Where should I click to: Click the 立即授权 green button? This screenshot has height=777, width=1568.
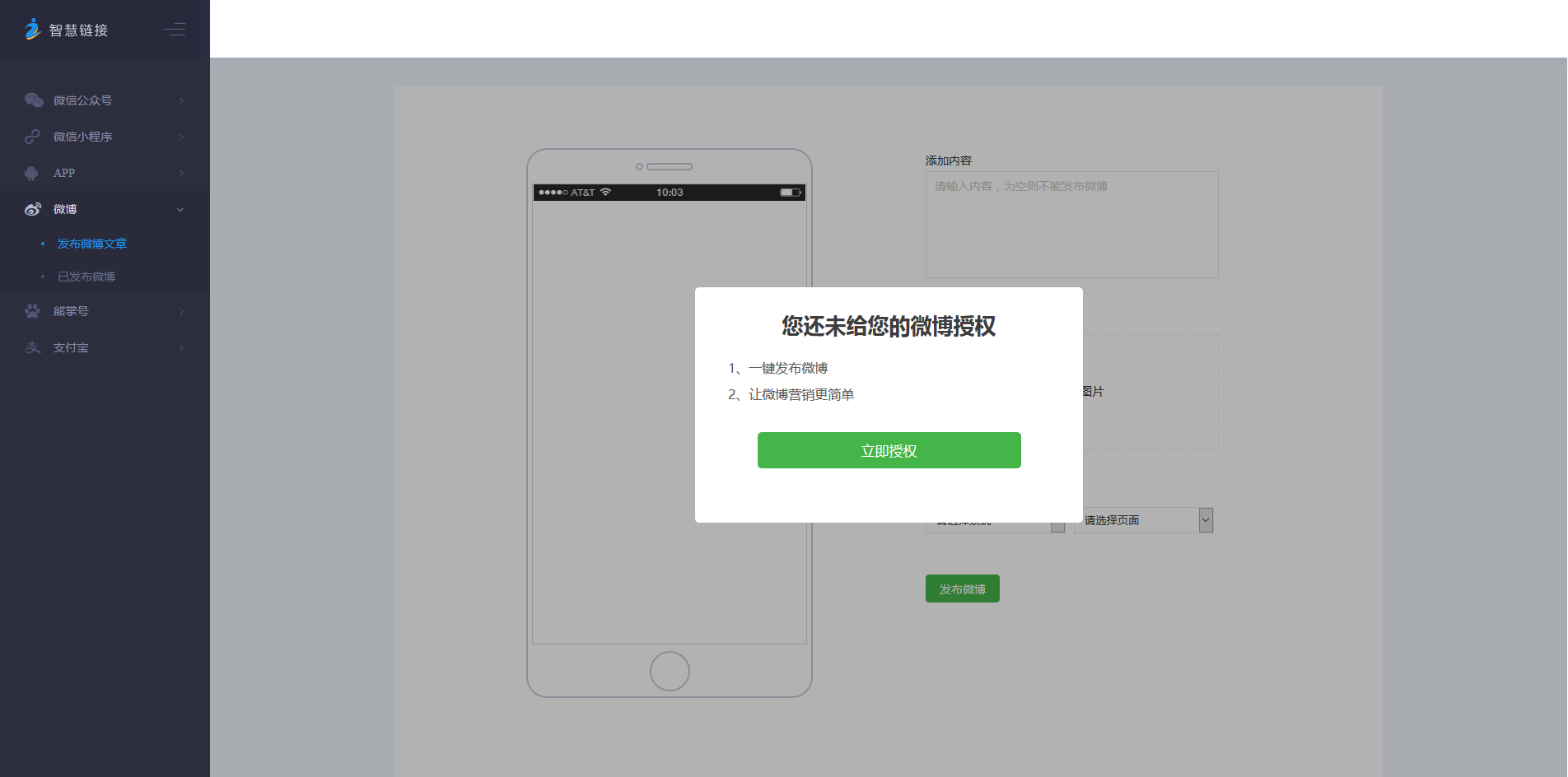coord(889,450)
